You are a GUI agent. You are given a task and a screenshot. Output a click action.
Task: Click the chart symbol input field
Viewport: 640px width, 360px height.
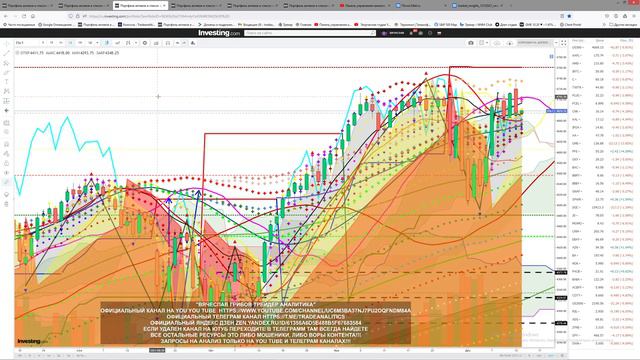(27, 42)
